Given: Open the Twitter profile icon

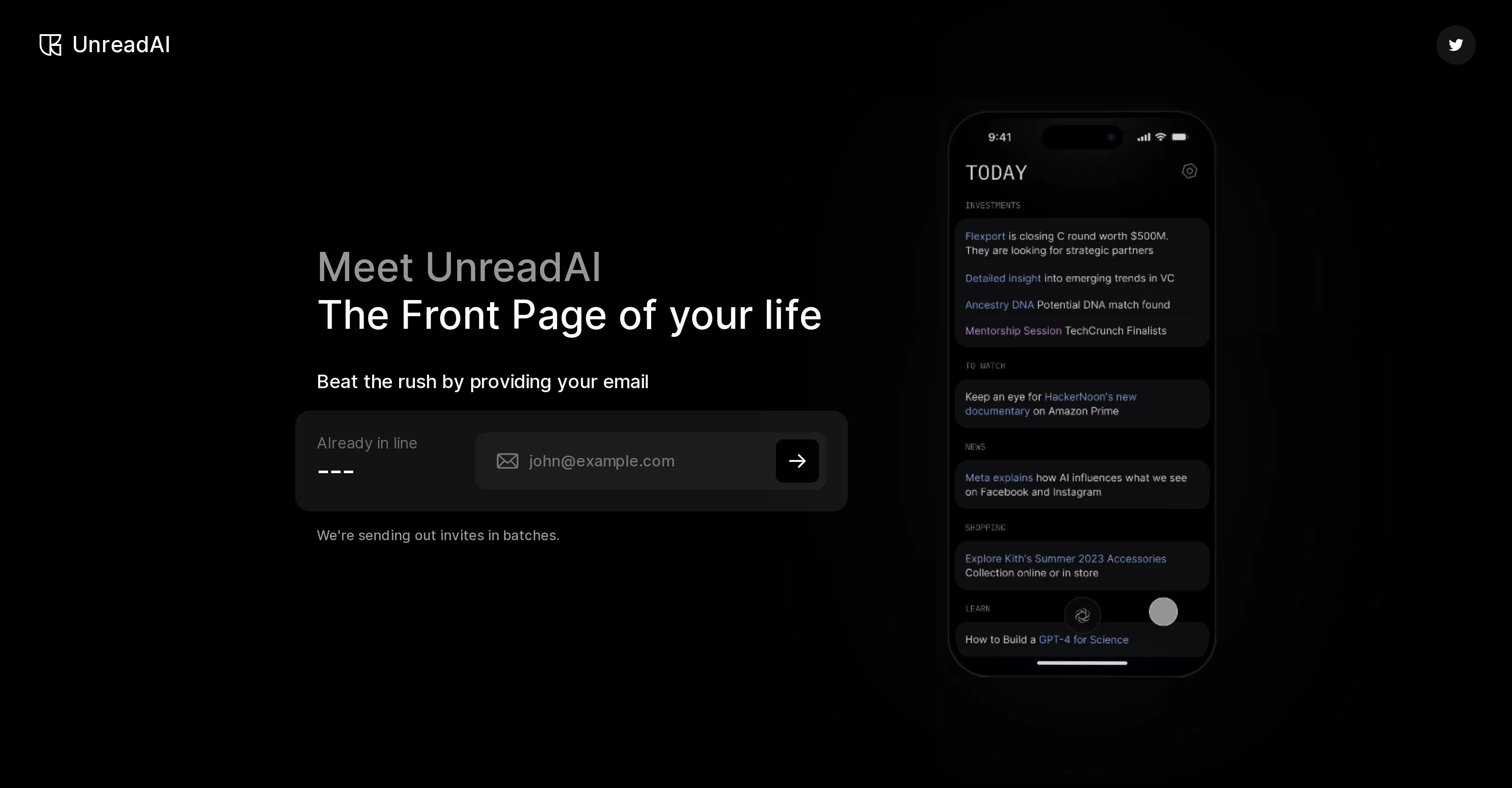Looking at the screenshot, I should click(x=1456, y=45).
